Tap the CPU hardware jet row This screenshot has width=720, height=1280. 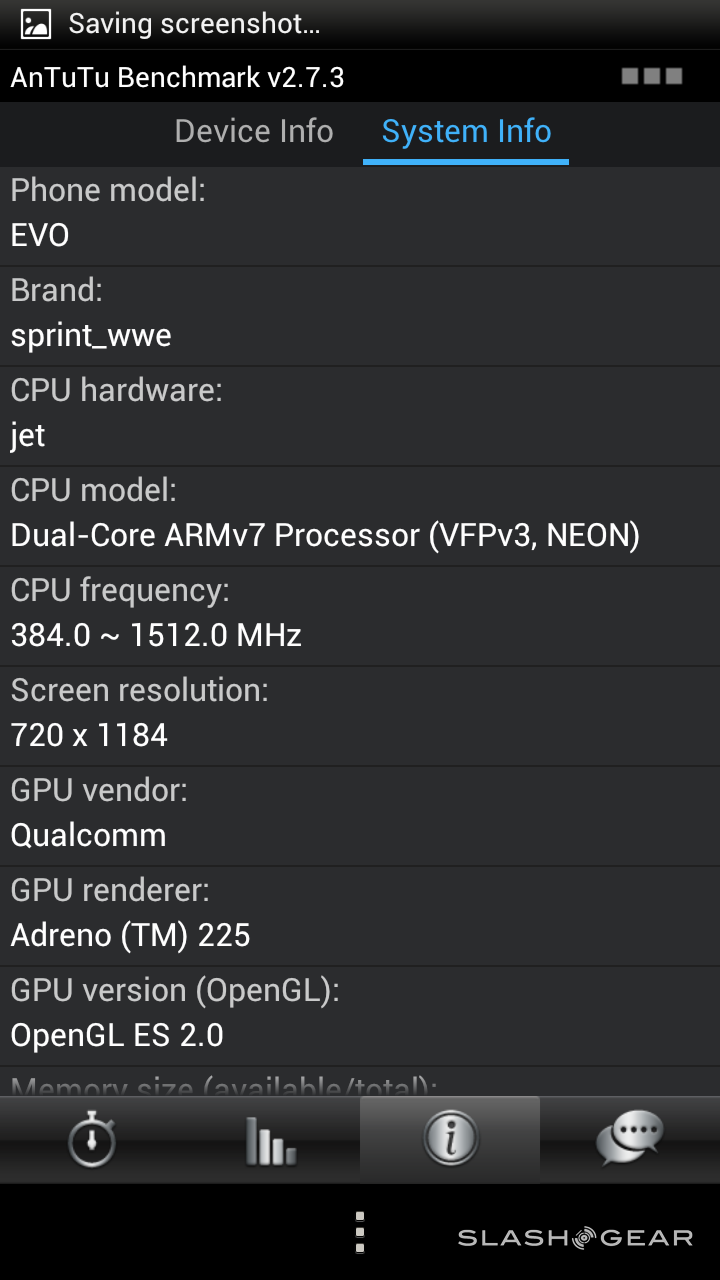[360, 415]
